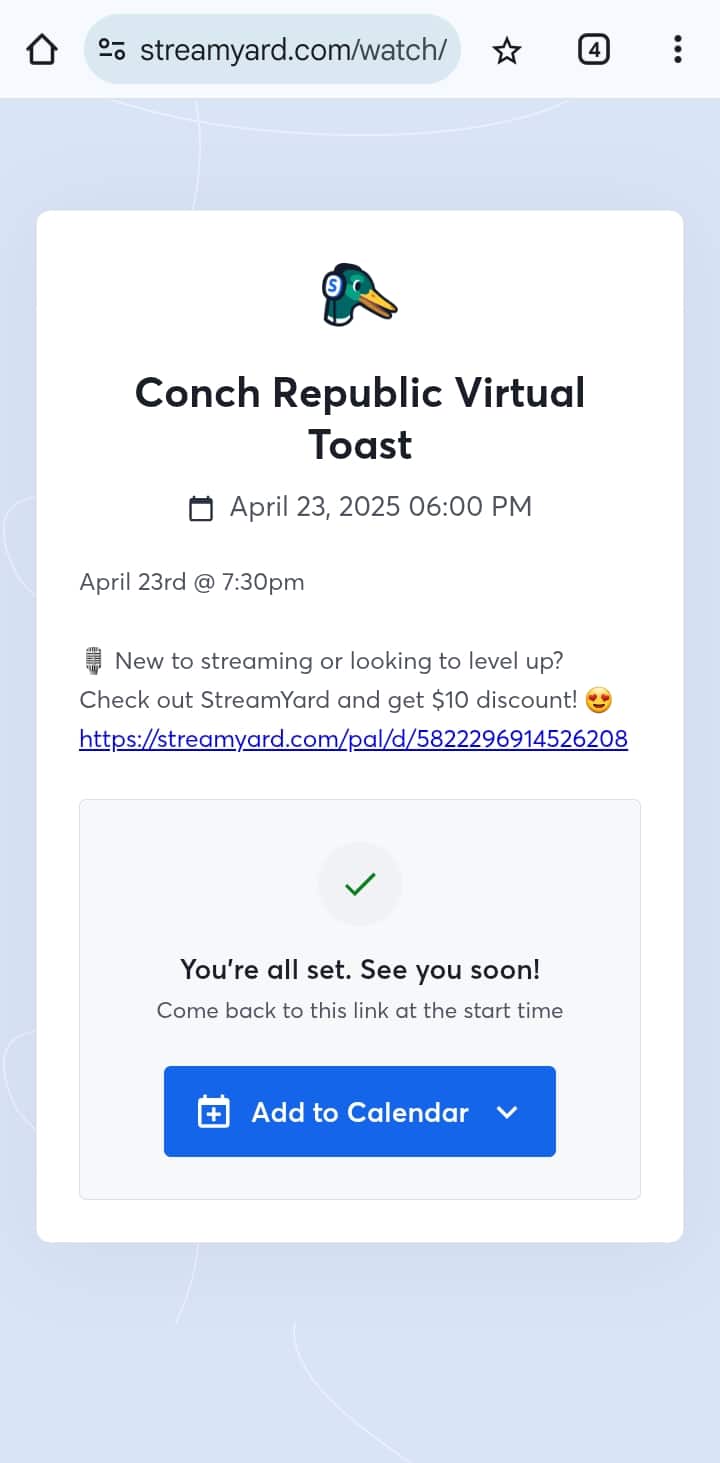
Task: Bookmark this page with the star icon
Action: click(507, 50)
